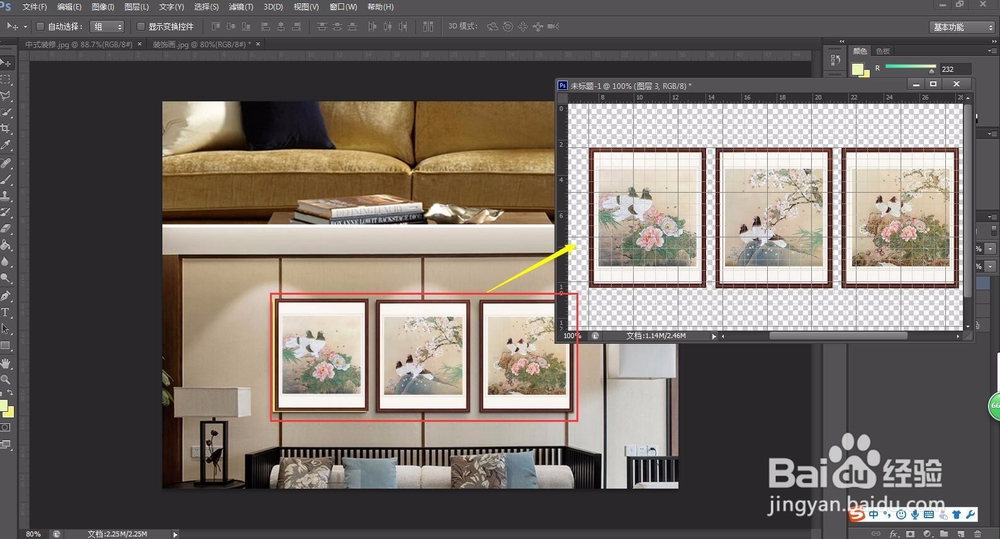Click fx layer style icon

(x=893, y=534)
